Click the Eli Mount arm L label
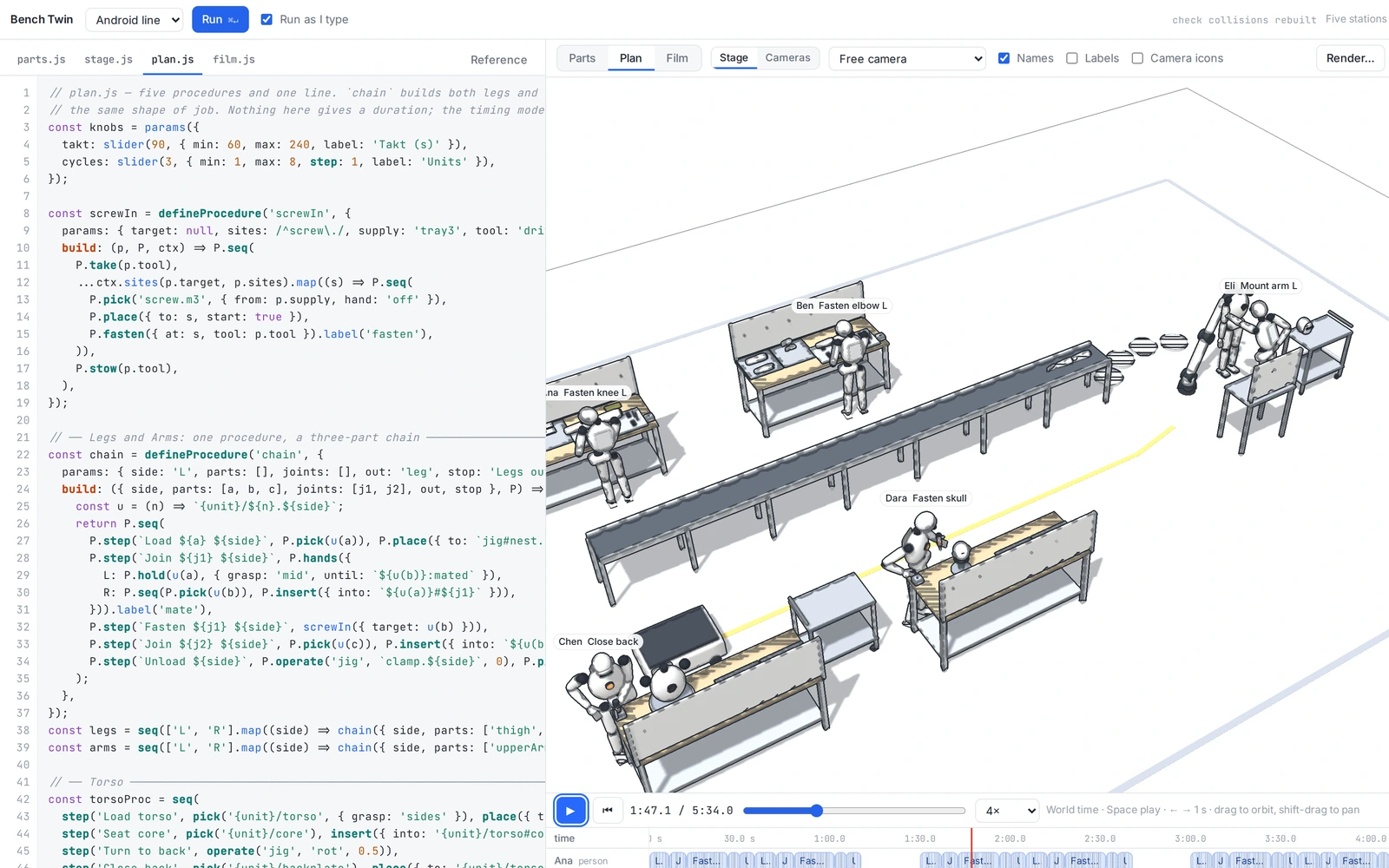Image resolution: width=1389 pixels, height=868 pixels. pyautogui.click(x=1261, y=286)
